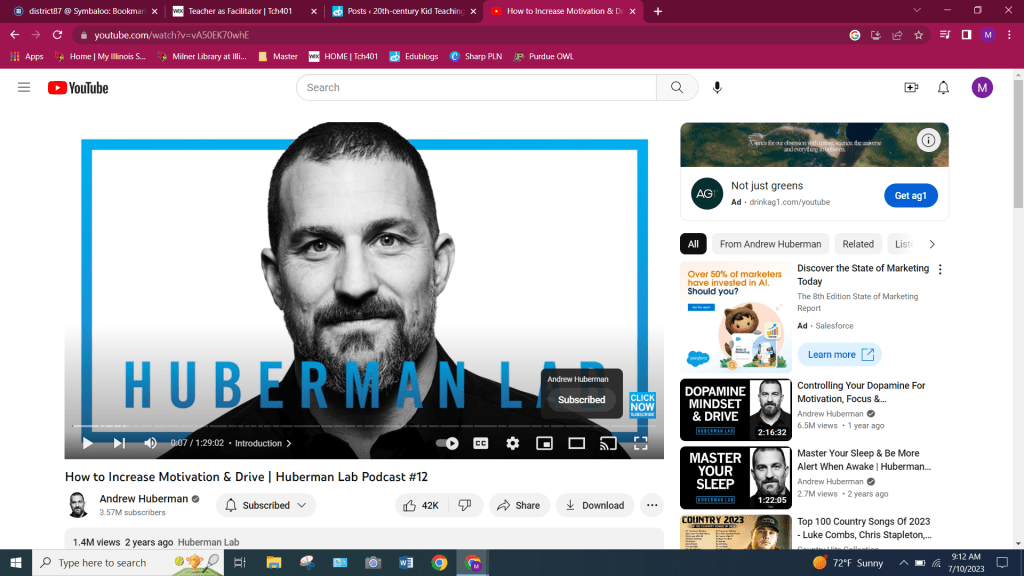
Task: Open the Edublogs bookmark
Action: pyautogui.click(x=414, y=57)
